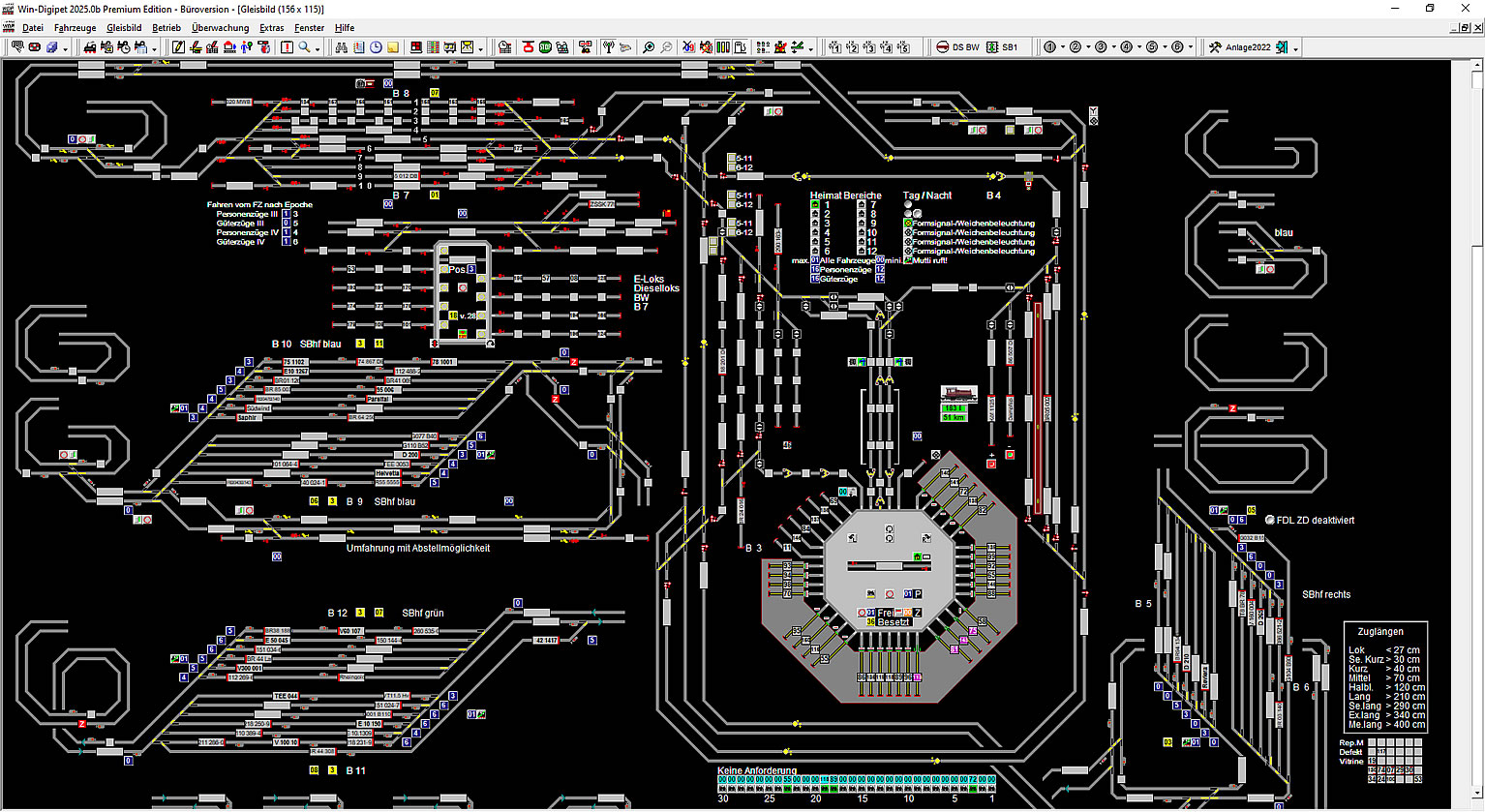Screen dimensions: 1485x812
Task: Toggle the first Formsignal-/Weichenbeleuchtung lamp switch
Action: [x=908, y=224]
